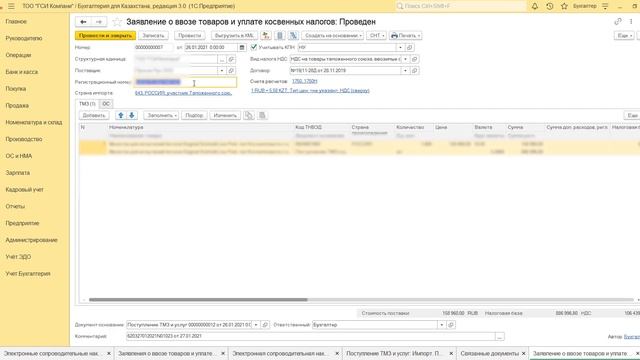The width and height of the screenshot is (640, 360).
Task: Close the Связанные документы tab
Action: 524,353
